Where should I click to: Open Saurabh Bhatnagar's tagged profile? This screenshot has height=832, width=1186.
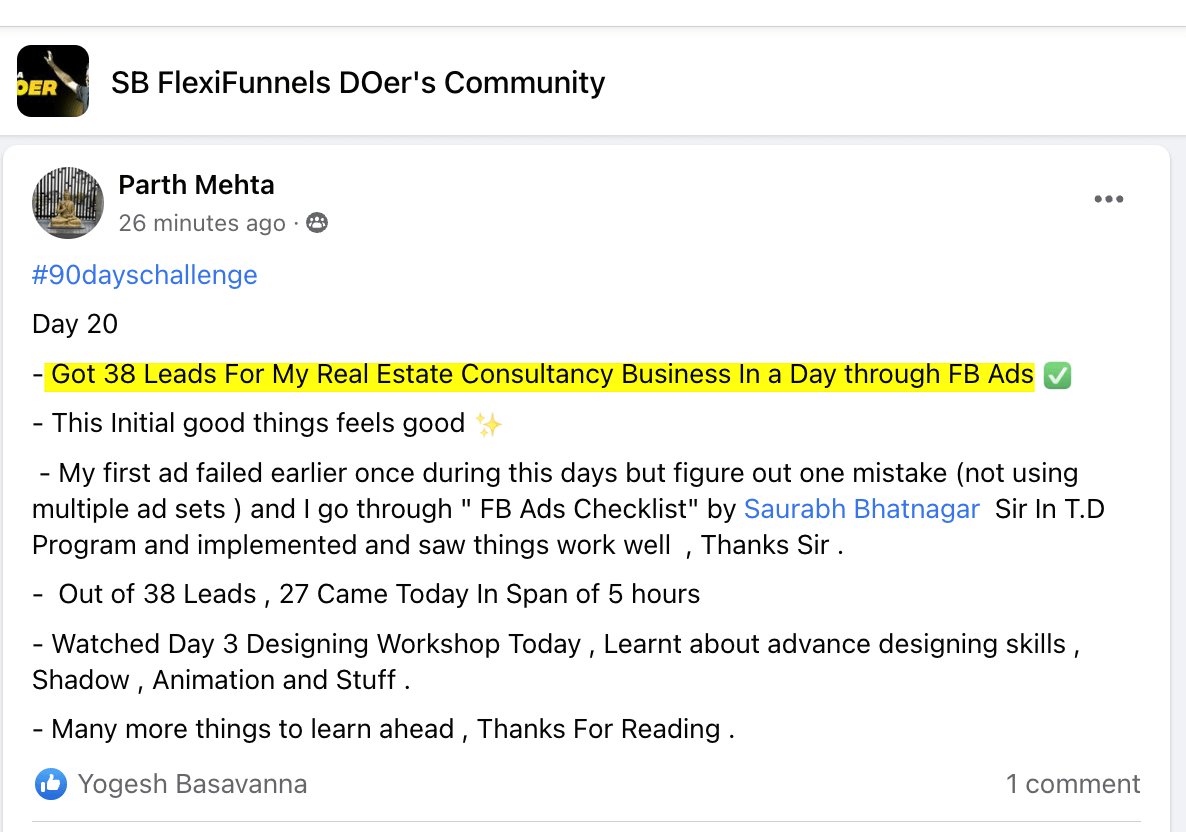(862, 509)
